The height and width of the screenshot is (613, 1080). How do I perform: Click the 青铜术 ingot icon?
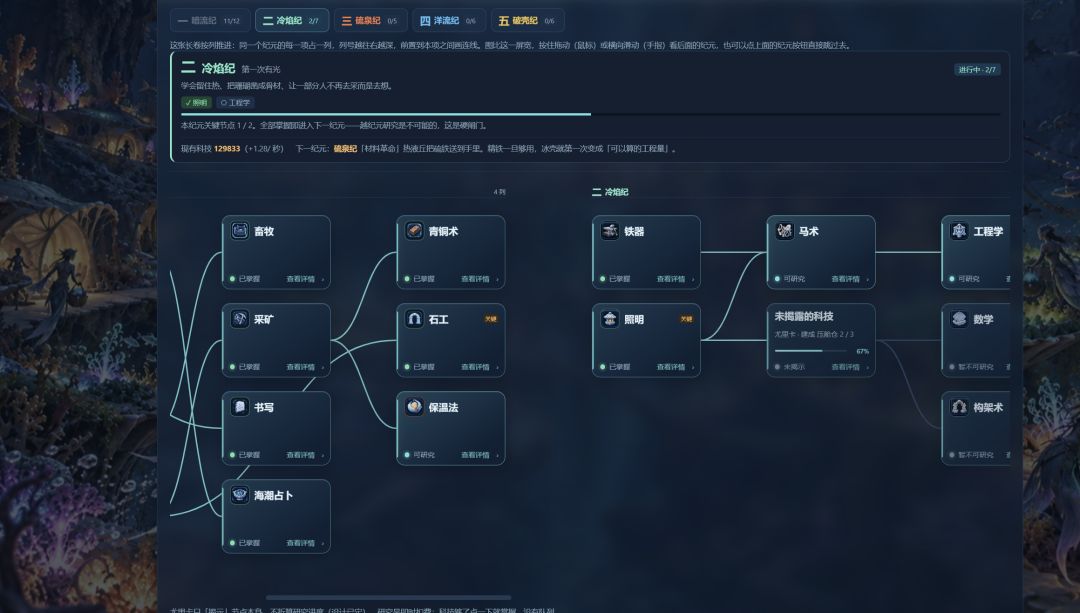(x=414, y=231)
